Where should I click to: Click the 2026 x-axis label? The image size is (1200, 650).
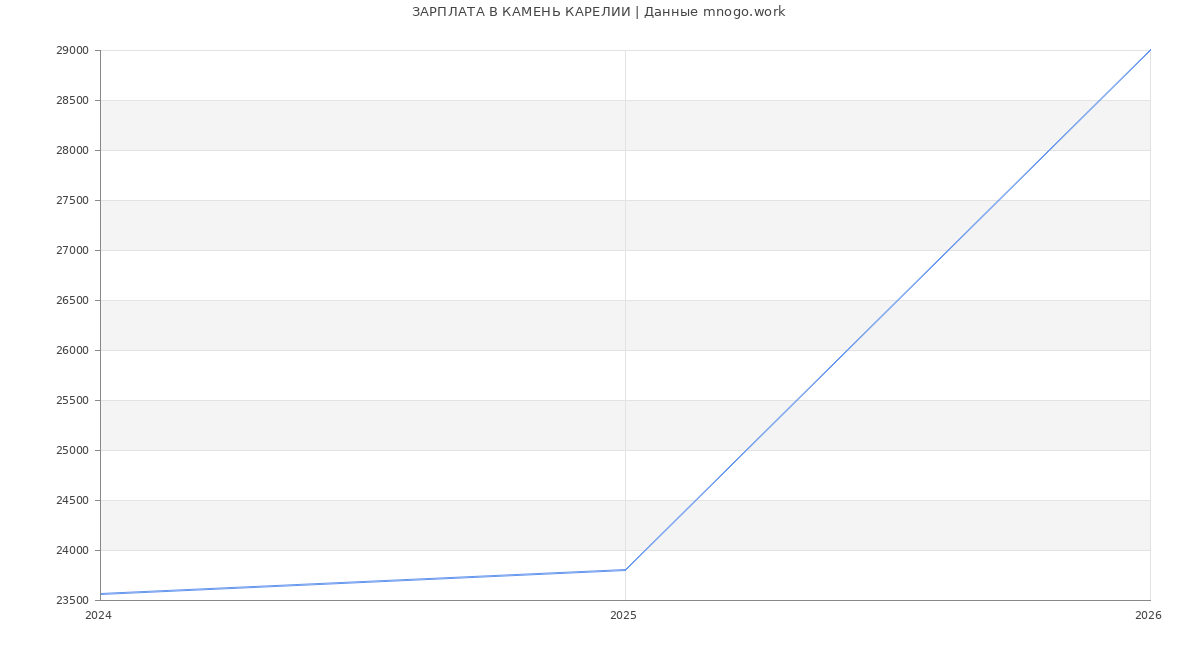pos(1148,616)
